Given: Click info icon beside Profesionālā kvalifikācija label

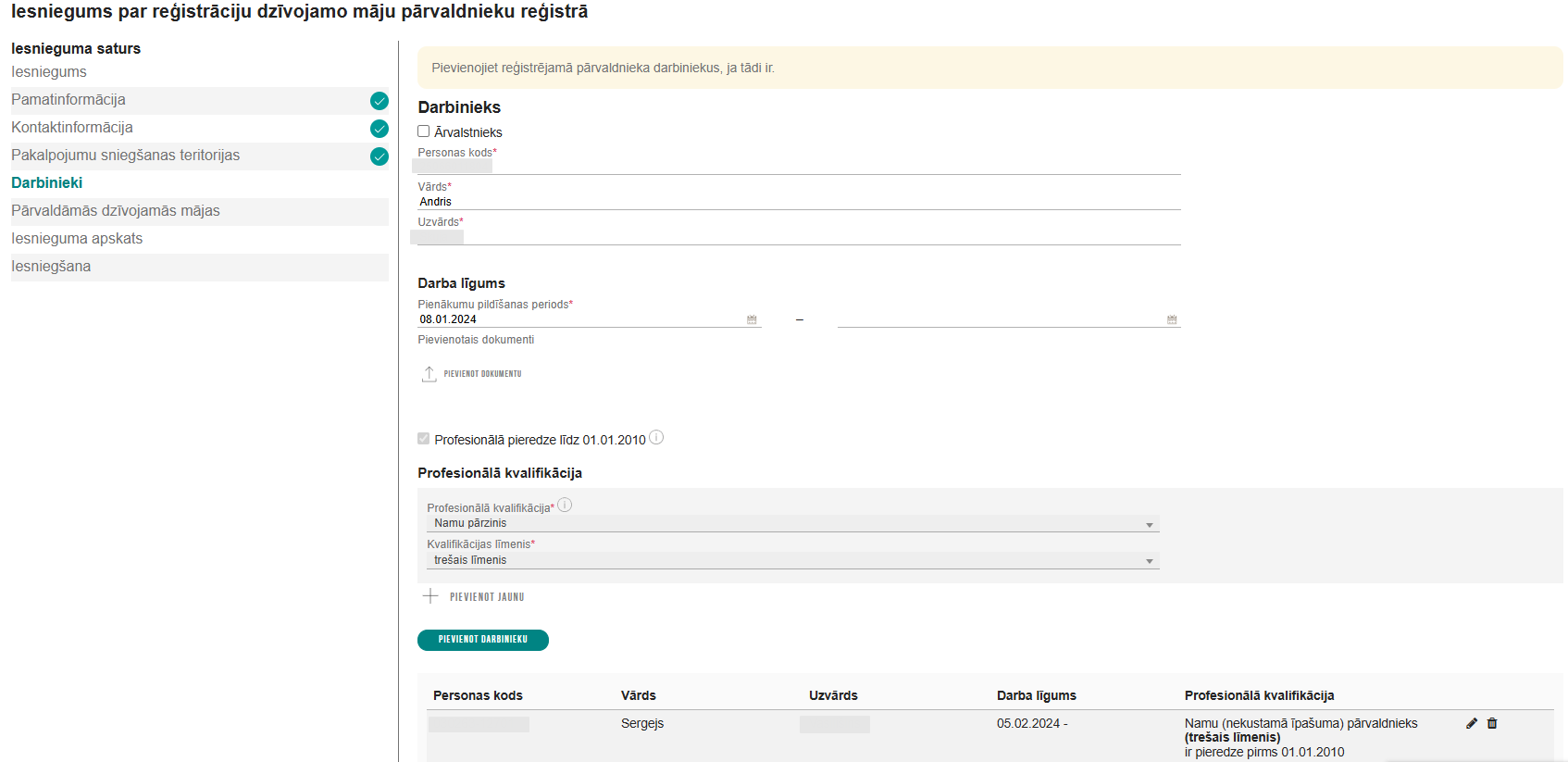Looking at the screenshot, I should 565,505.
